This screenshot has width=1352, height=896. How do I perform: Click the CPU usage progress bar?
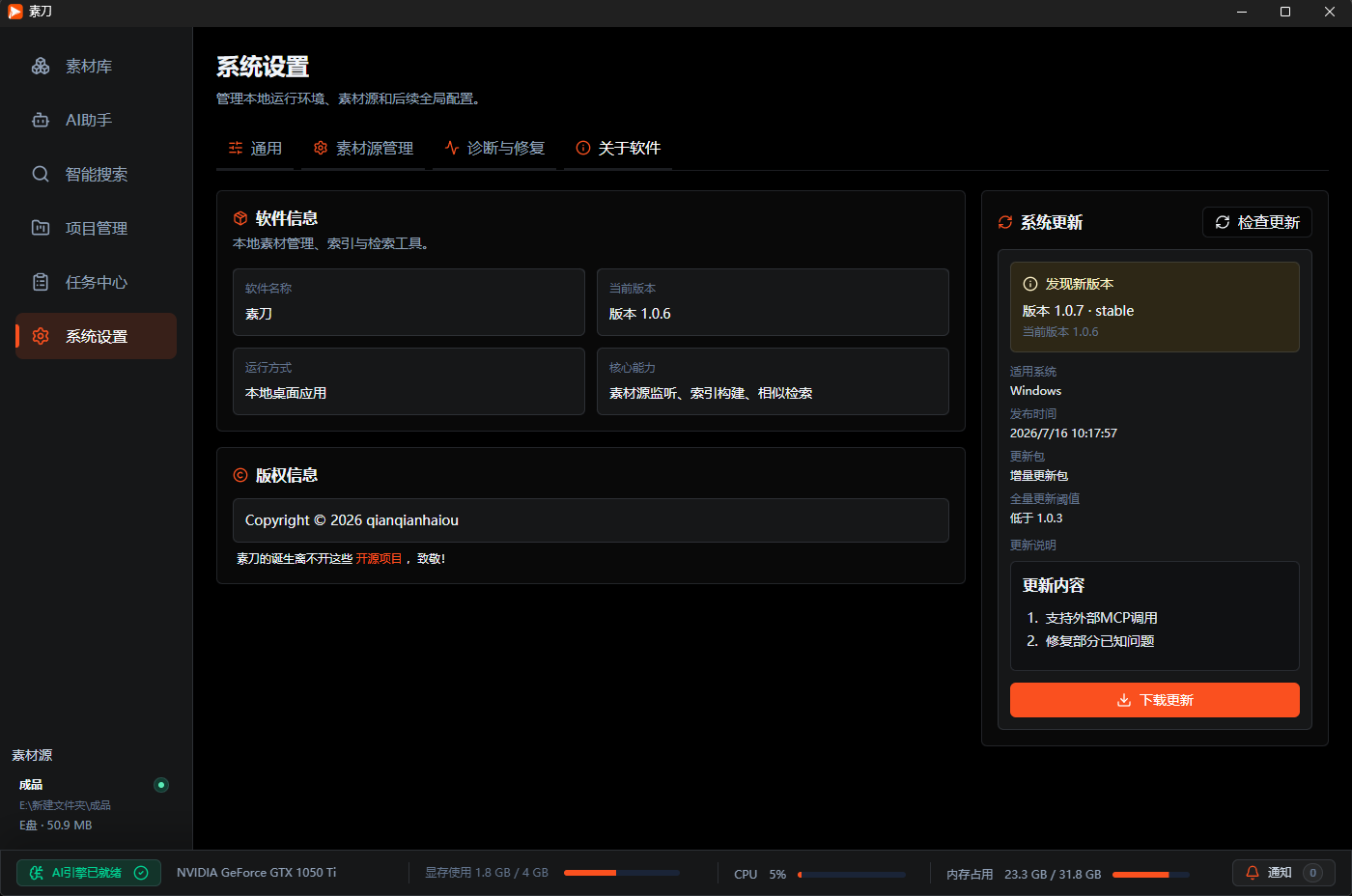852,874
